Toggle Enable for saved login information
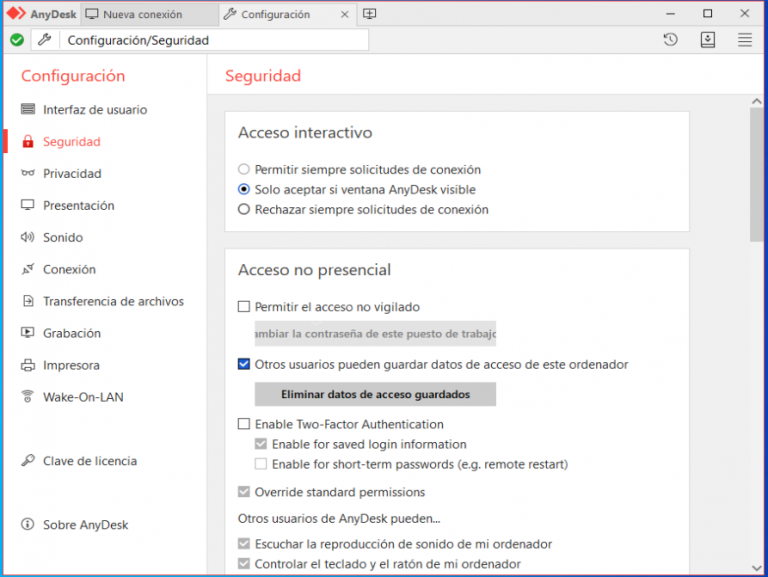The height and width of the screenshot is (577, 768). pyautogui.click(x=261, y=444)
